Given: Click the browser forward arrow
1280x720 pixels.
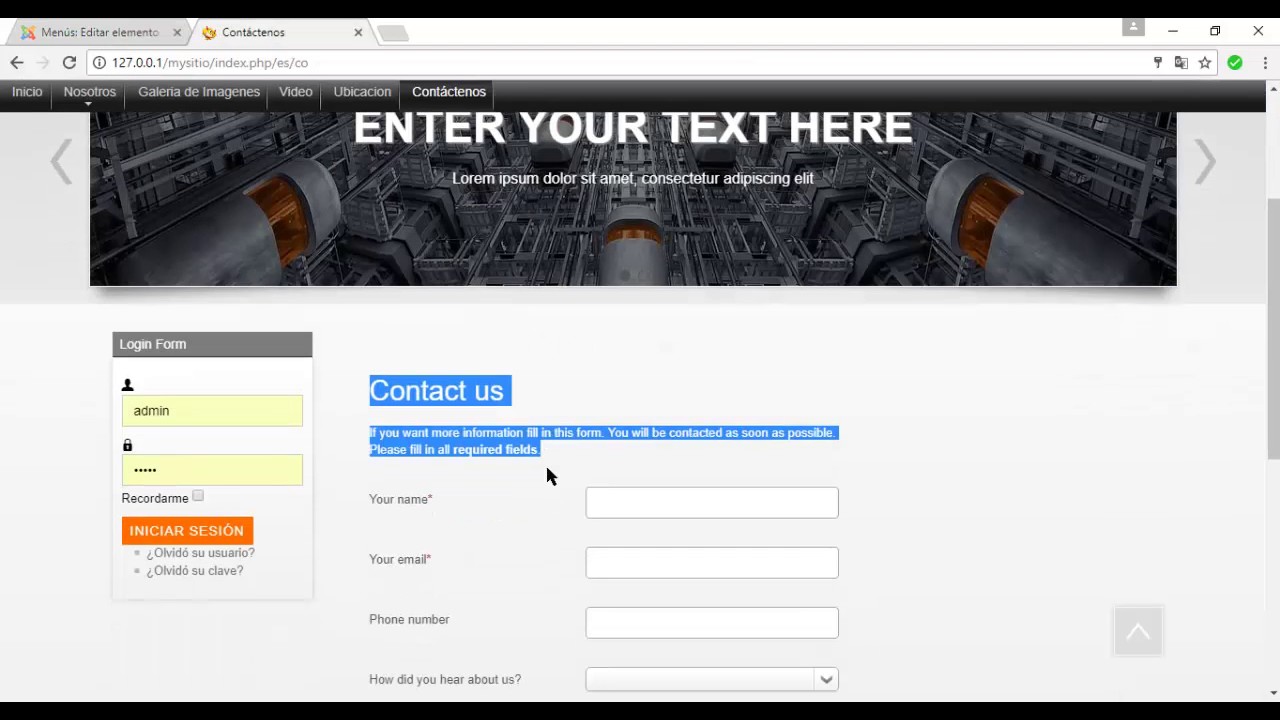Looking at the screenshot, I should (x=42, y=62).
